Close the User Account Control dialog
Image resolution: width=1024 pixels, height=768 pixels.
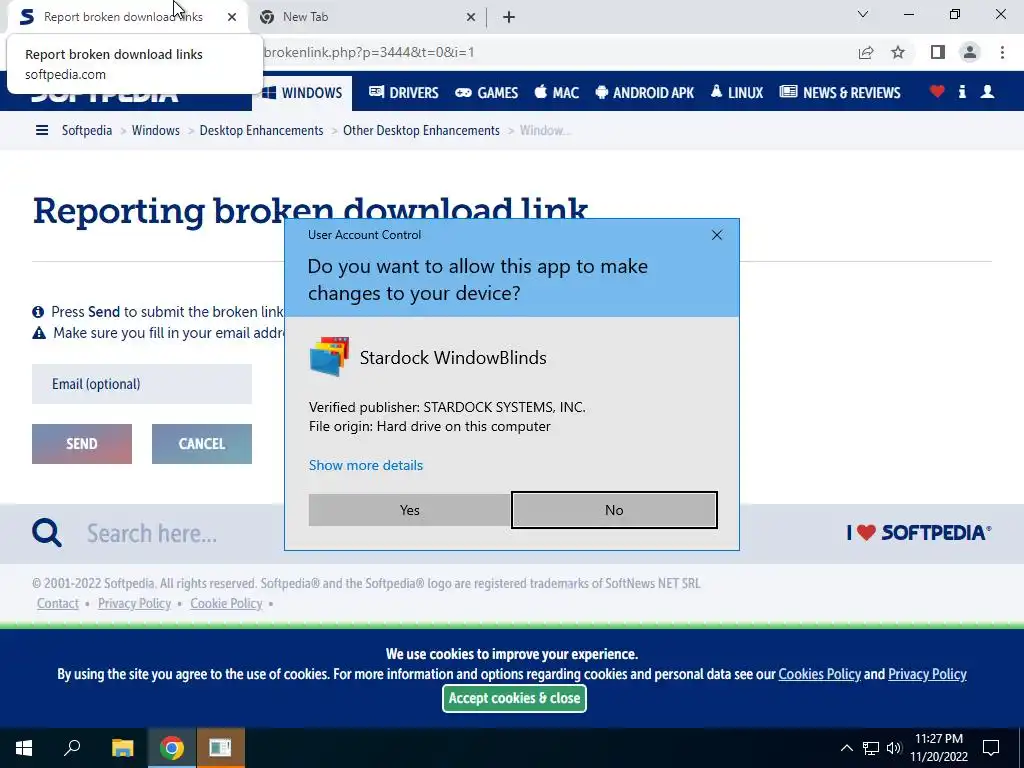click(x=716, y=235)
